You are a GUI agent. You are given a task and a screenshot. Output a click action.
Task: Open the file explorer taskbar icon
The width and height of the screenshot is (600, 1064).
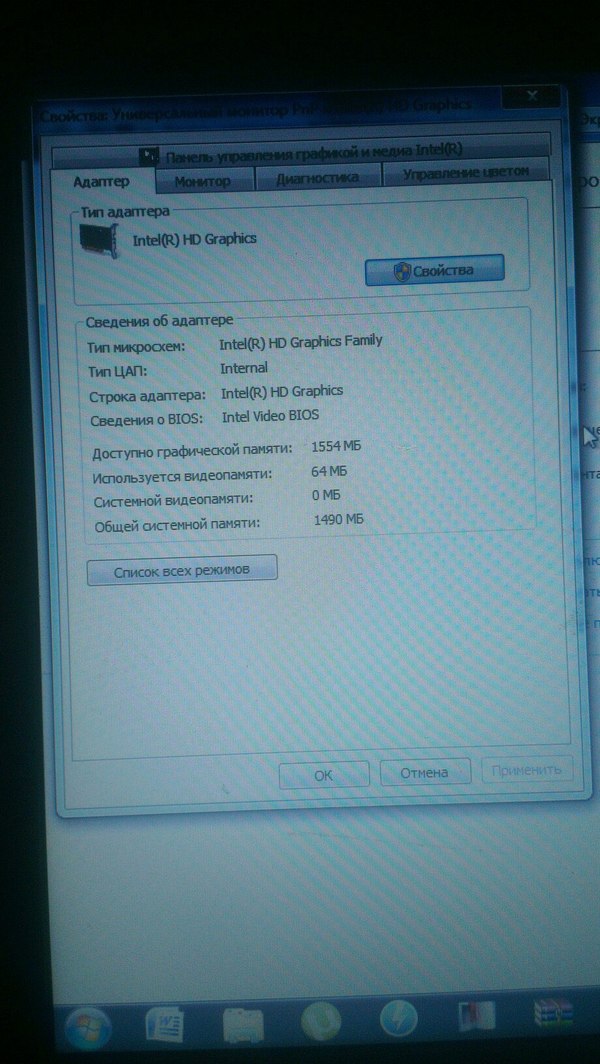(x=243, y=1025)
